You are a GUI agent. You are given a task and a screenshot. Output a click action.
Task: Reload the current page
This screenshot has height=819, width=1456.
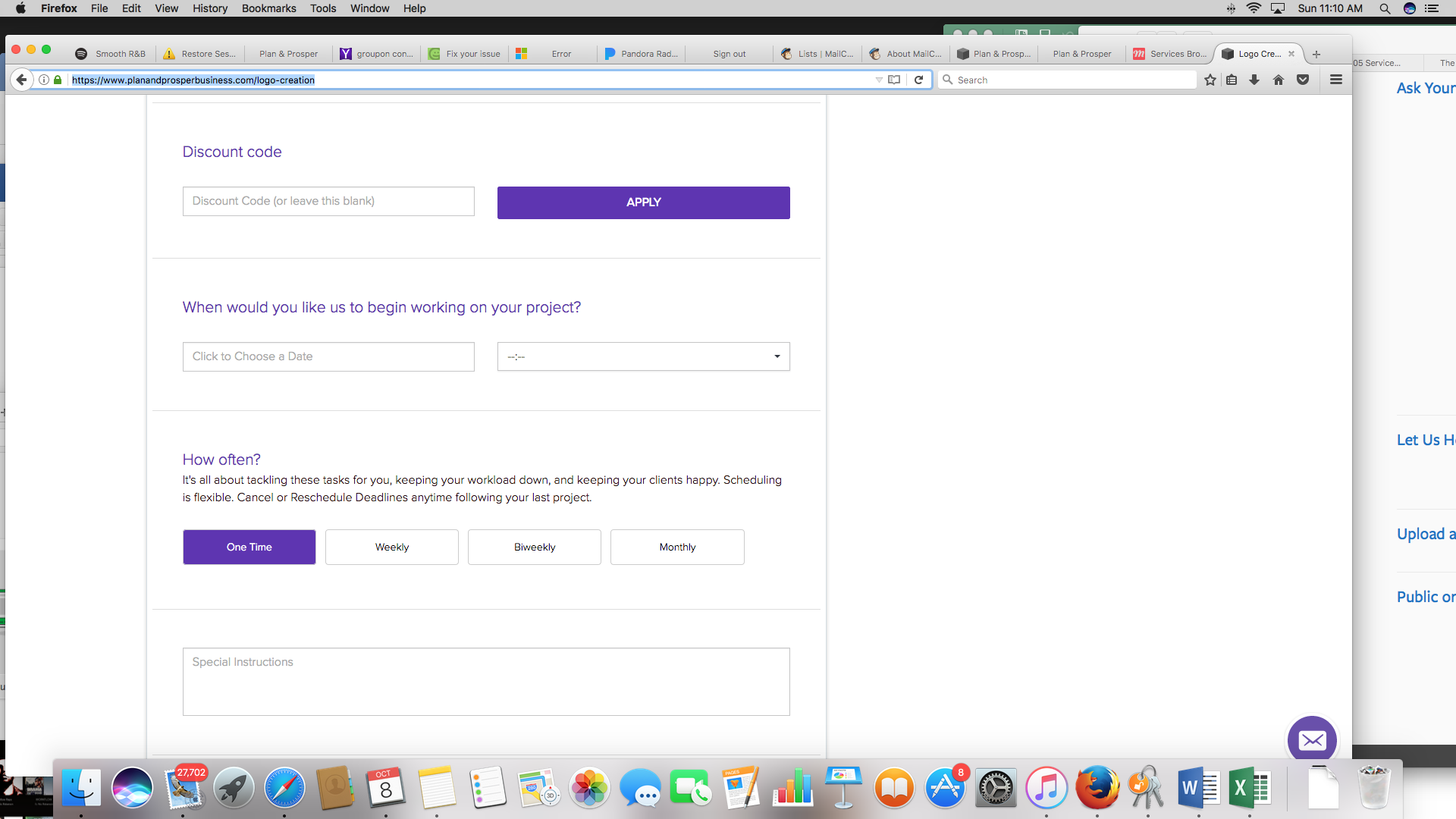[x=919, y=80]
